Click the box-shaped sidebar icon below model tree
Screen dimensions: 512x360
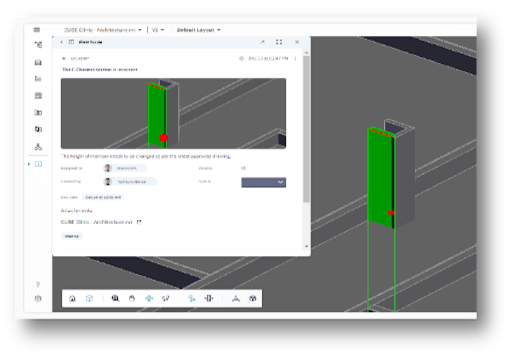pos(38,62)
